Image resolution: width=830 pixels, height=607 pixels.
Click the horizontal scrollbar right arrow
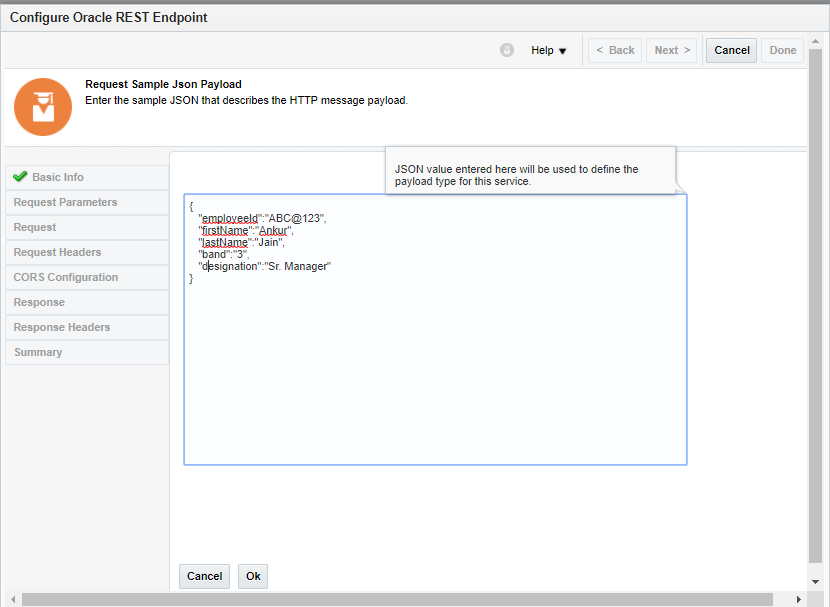799,599
